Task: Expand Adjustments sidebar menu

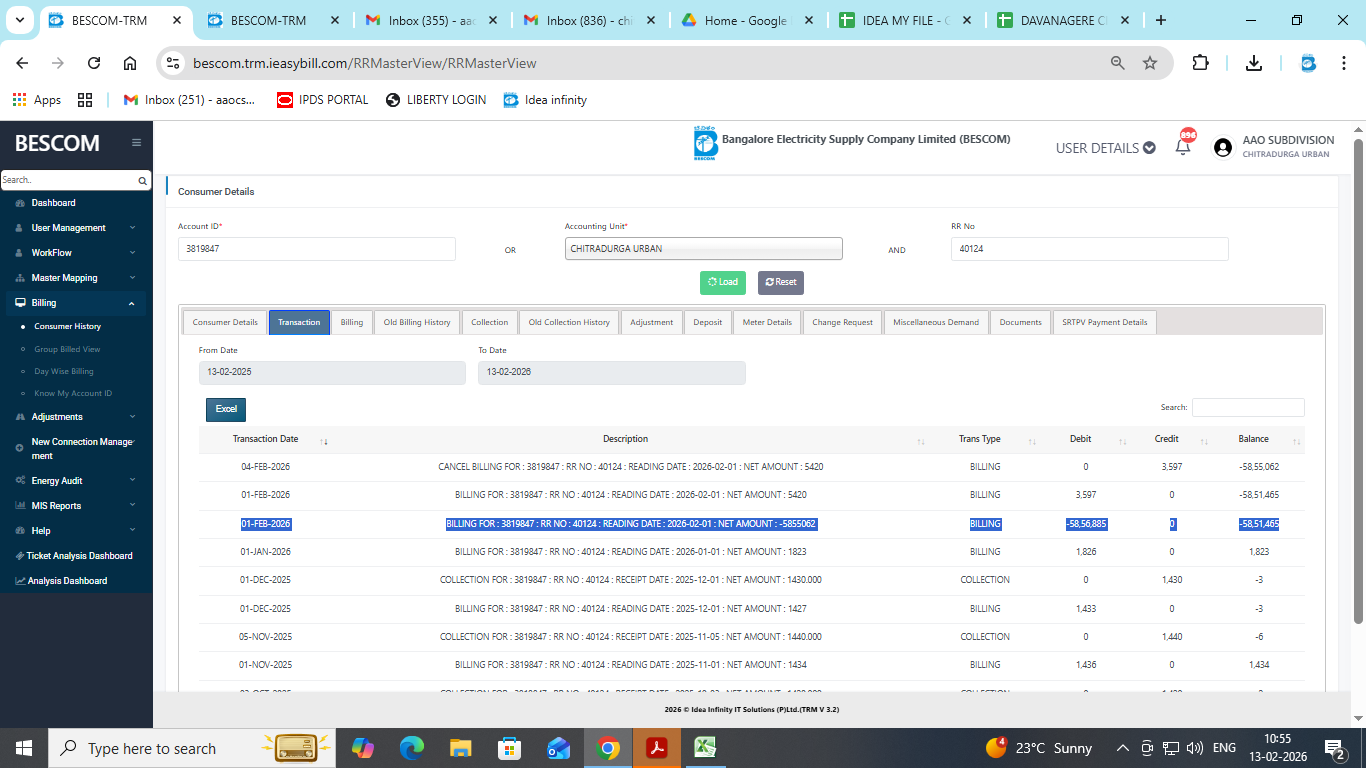Action: (76, 417)
